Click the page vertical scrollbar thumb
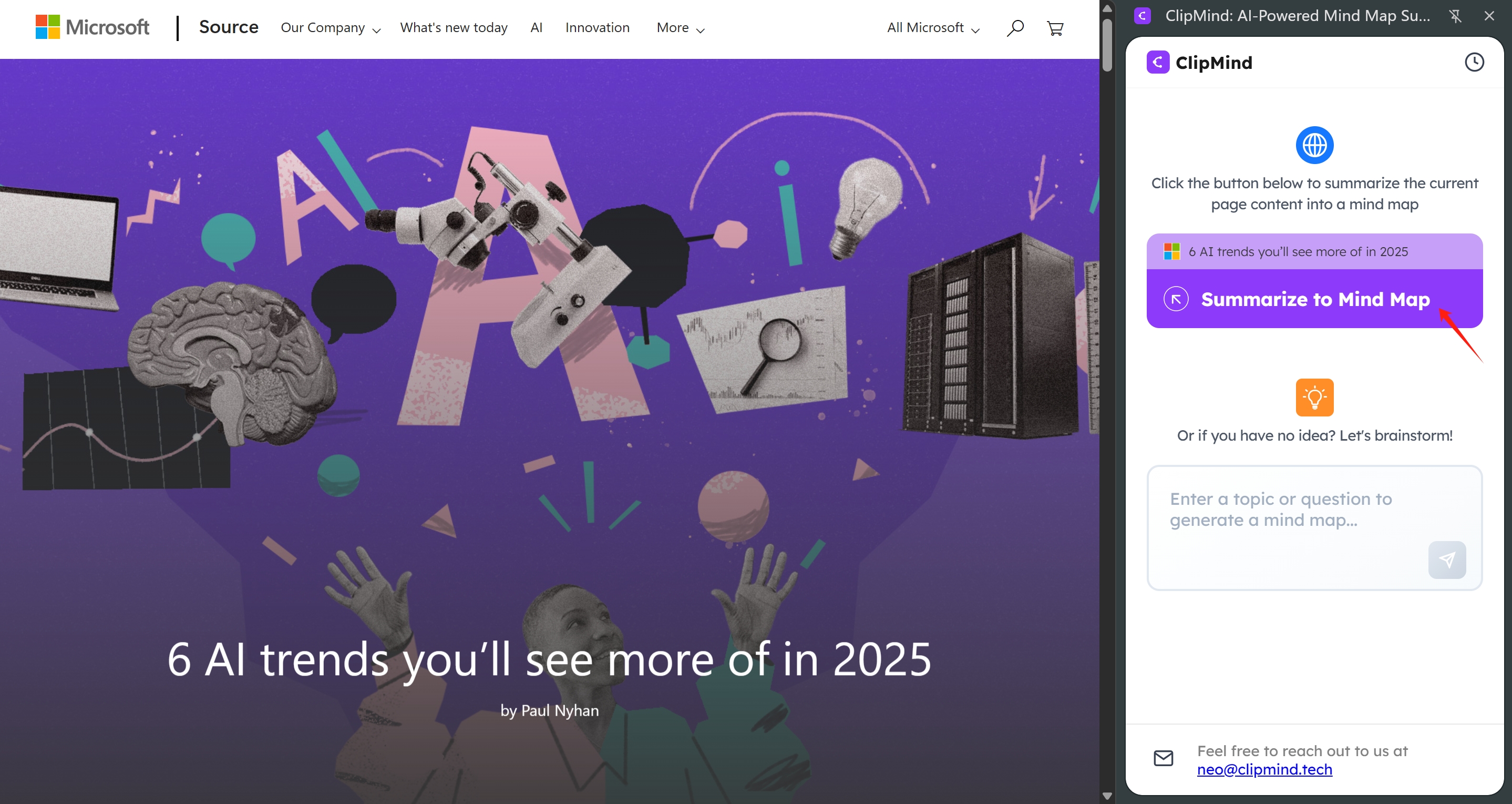The image size is (1512, 804). tap(1107, 46)
